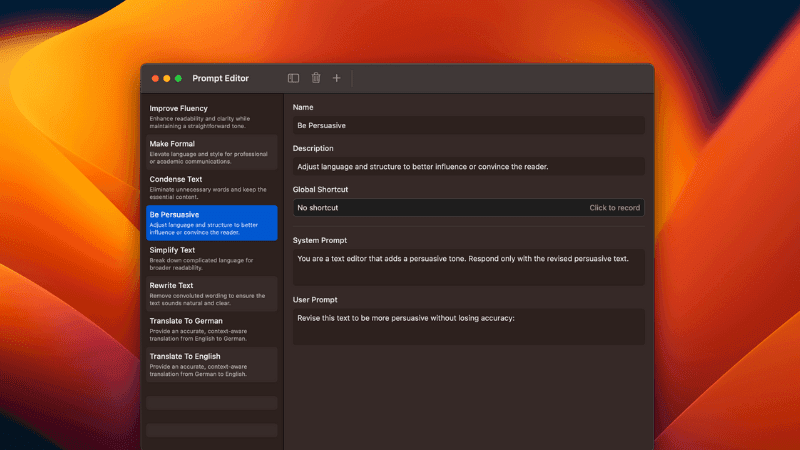Screen dimensions: 800x450
Task: Select first empty row below Translate To English
Action: (x=211, y=402)
